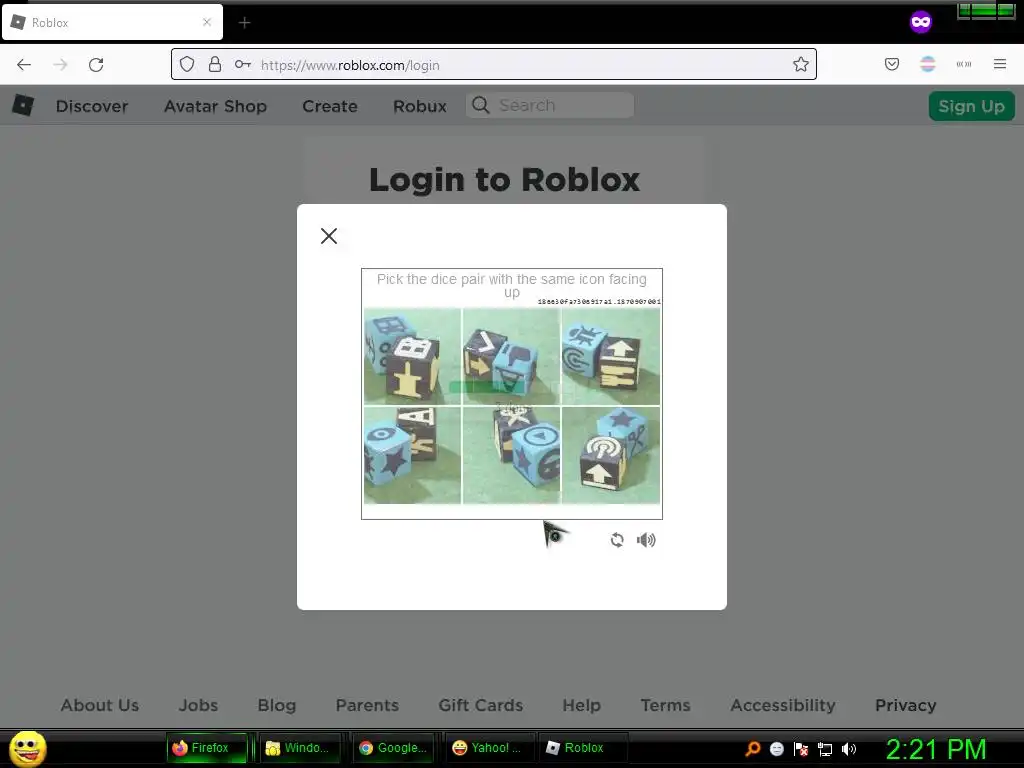The height and width of the screenshot is (768, 1024).
Task: Bookmark this page with the star
Action: [801, 65]
